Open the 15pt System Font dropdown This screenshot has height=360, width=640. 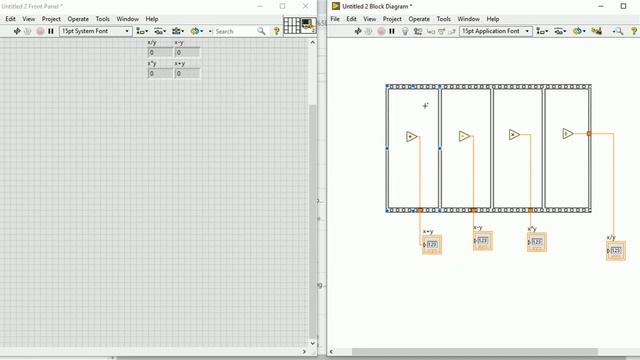(x=96, y=31)
